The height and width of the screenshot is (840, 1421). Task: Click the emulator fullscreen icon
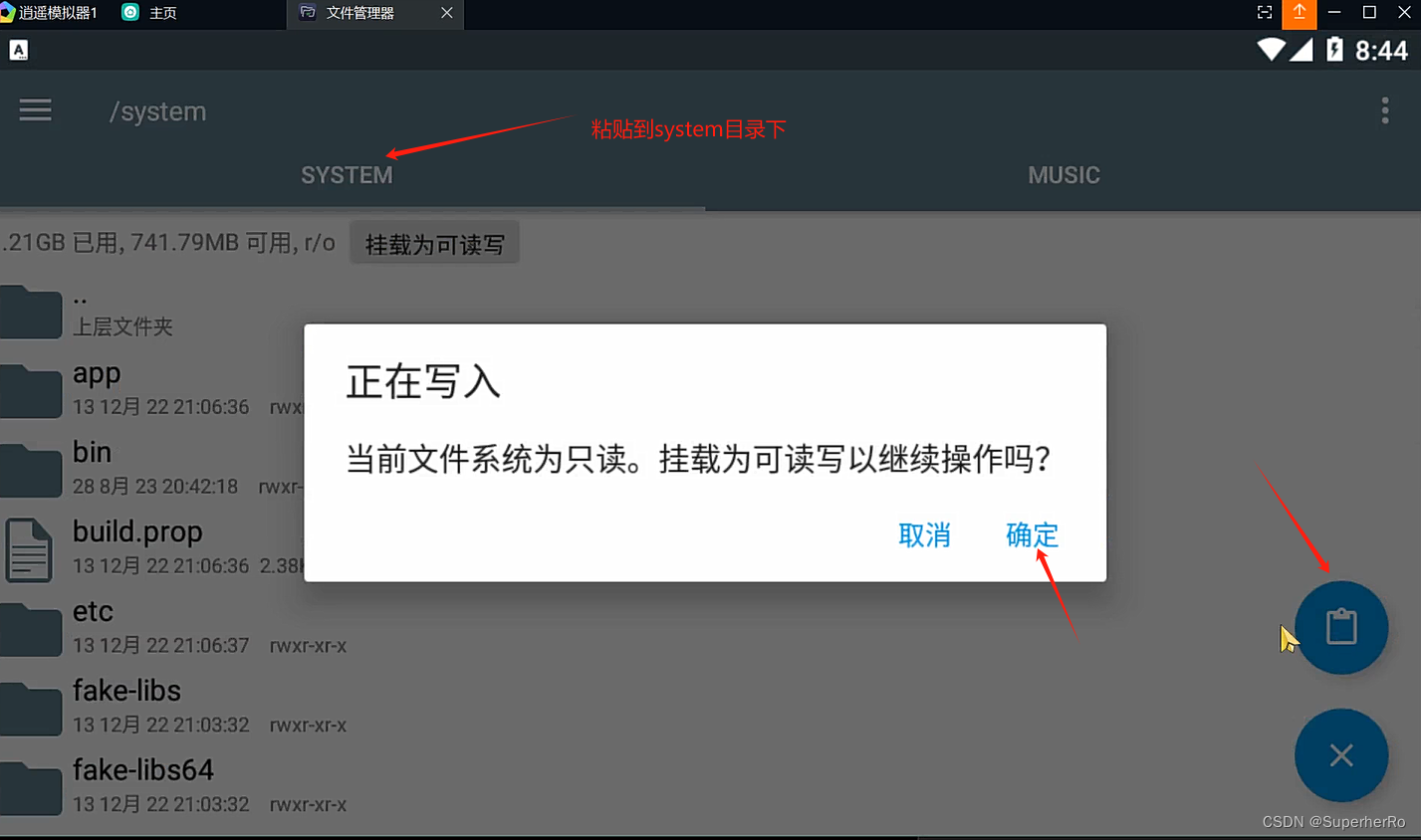1265,12
